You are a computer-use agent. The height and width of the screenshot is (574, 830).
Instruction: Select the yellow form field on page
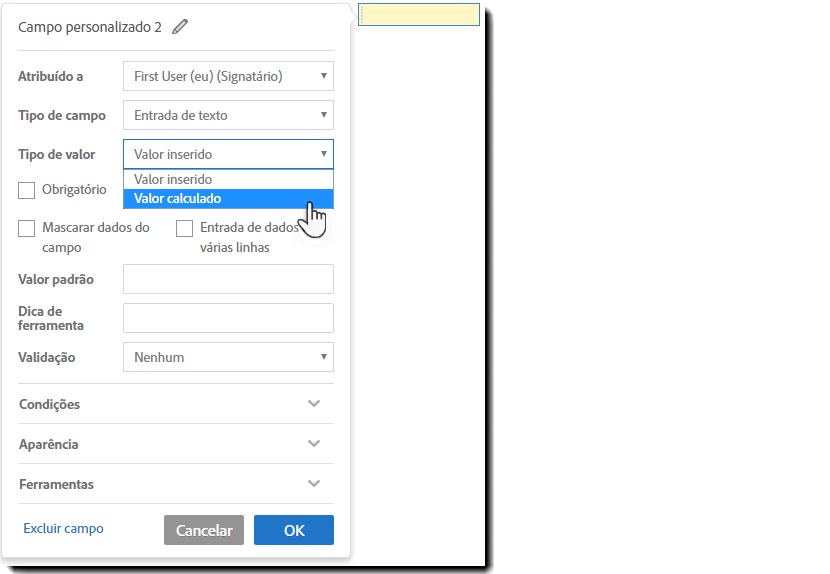(x=419, y=15)
